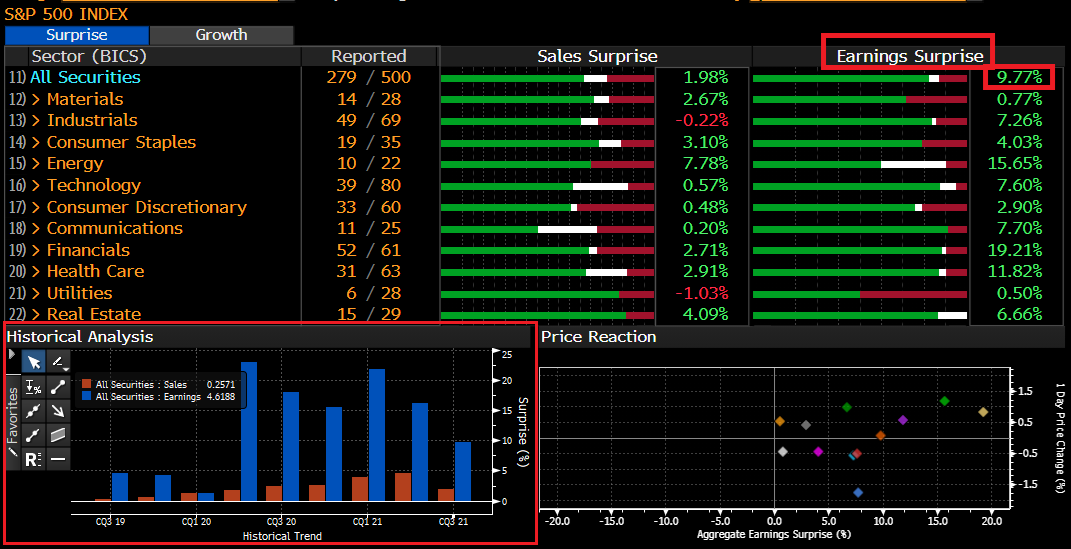
Task: Select the horizontal line tool
Action: (58, 459)
